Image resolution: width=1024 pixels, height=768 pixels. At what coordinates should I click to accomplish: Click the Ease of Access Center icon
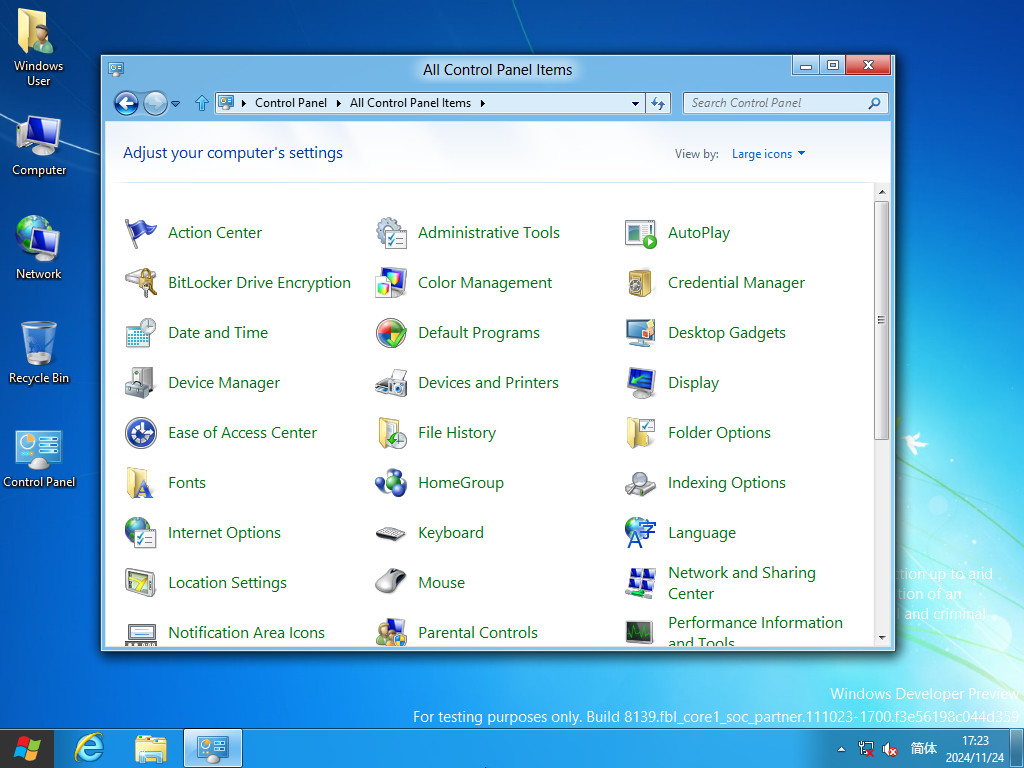click(x=140, y=433)
